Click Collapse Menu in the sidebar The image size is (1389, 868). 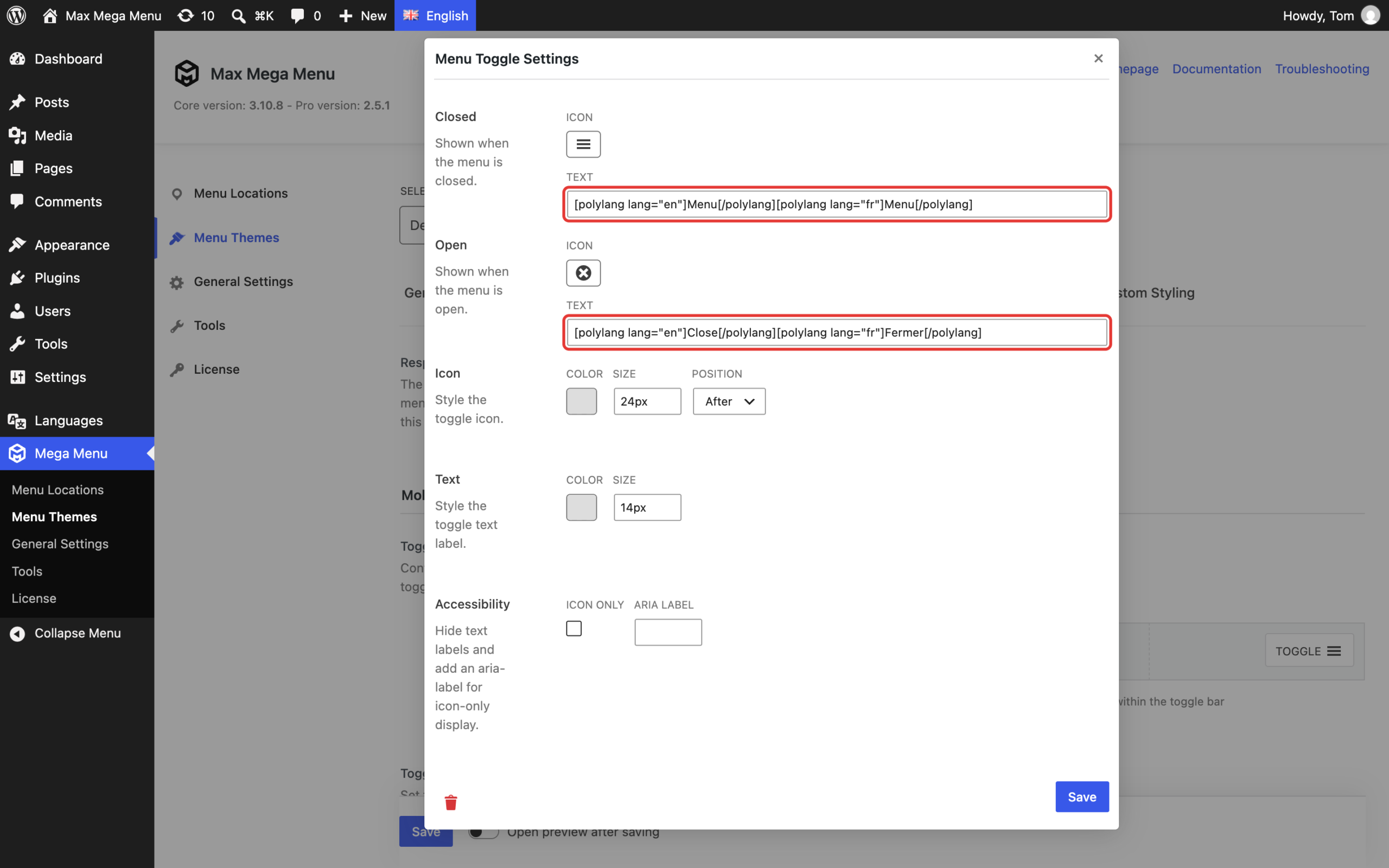tap(77, 633)
